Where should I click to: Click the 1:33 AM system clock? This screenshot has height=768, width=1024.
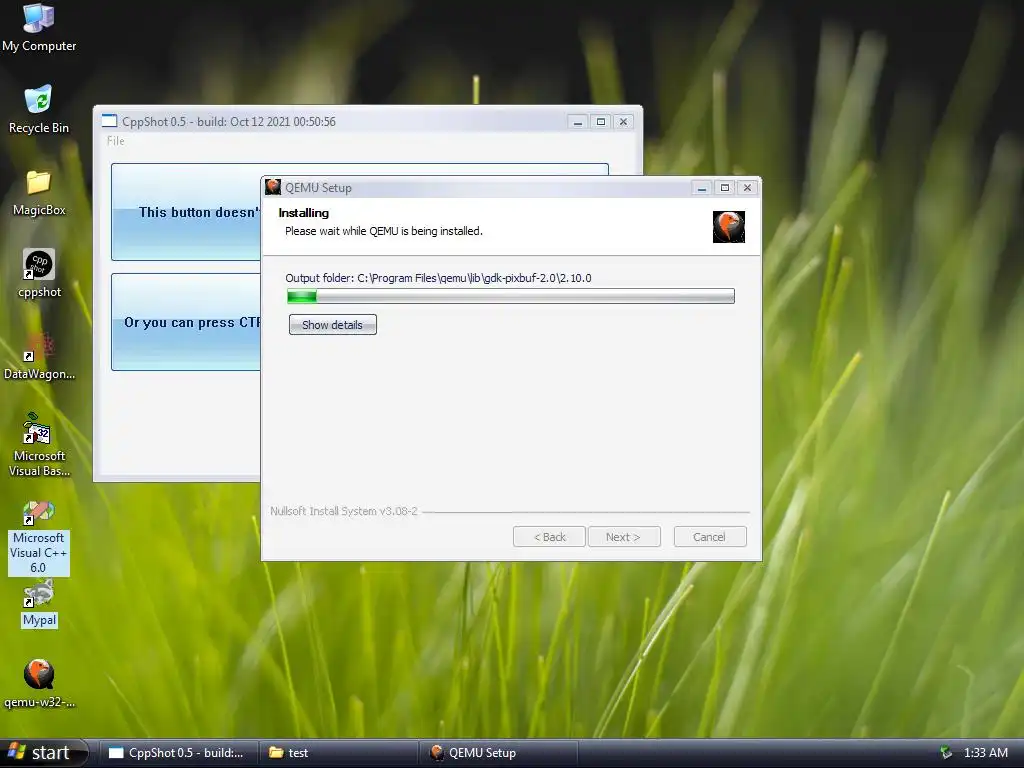[985, 752]
